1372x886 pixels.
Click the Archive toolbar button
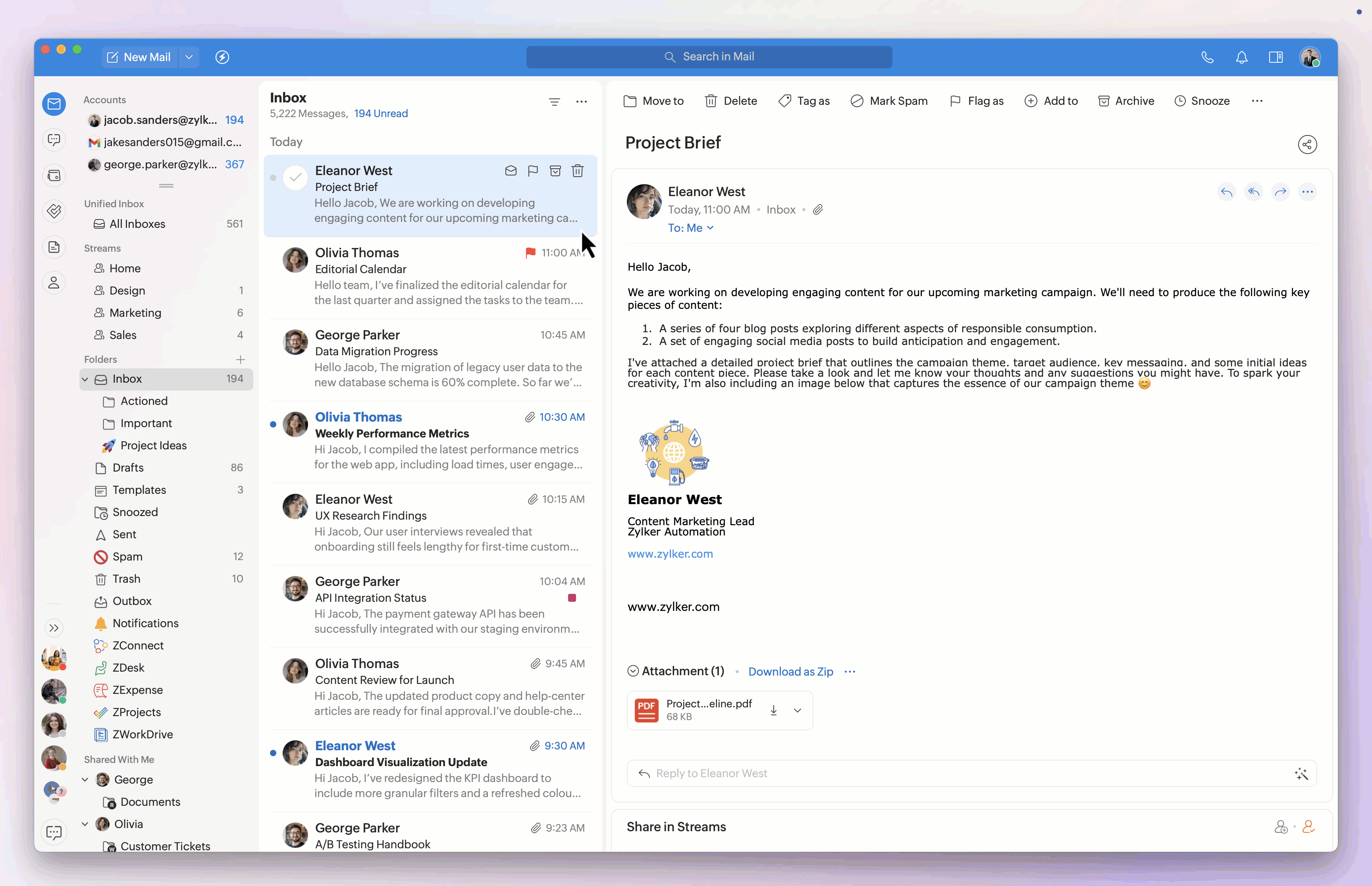1126,101
